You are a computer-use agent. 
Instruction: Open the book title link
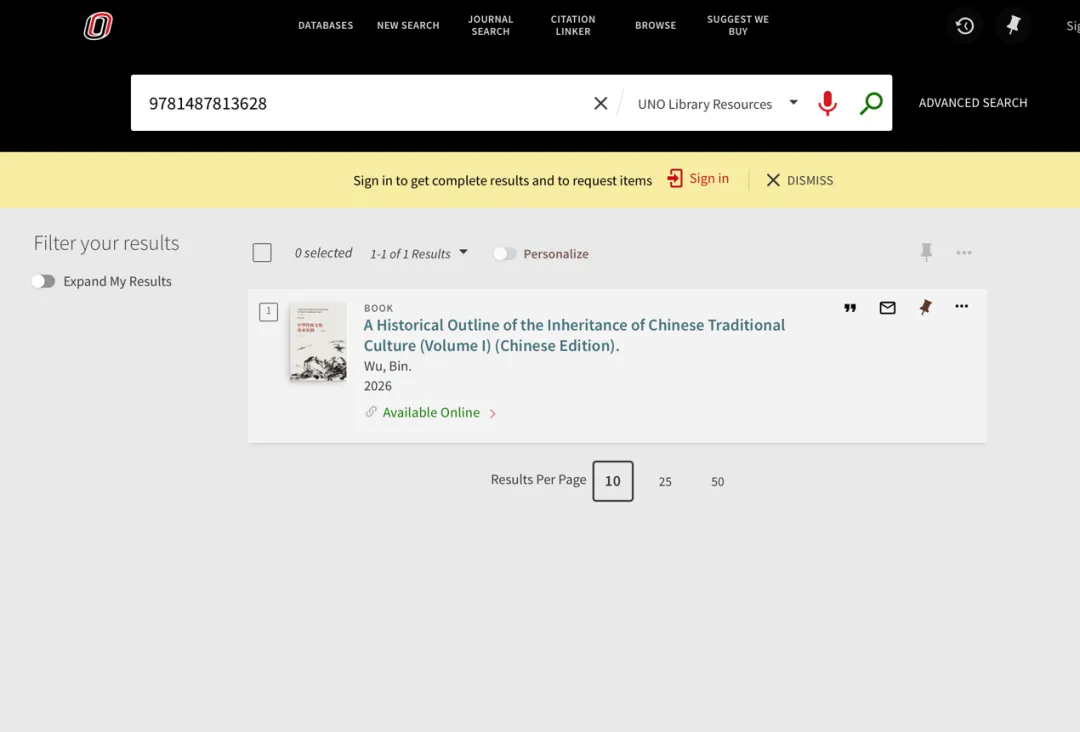point(574,335)
